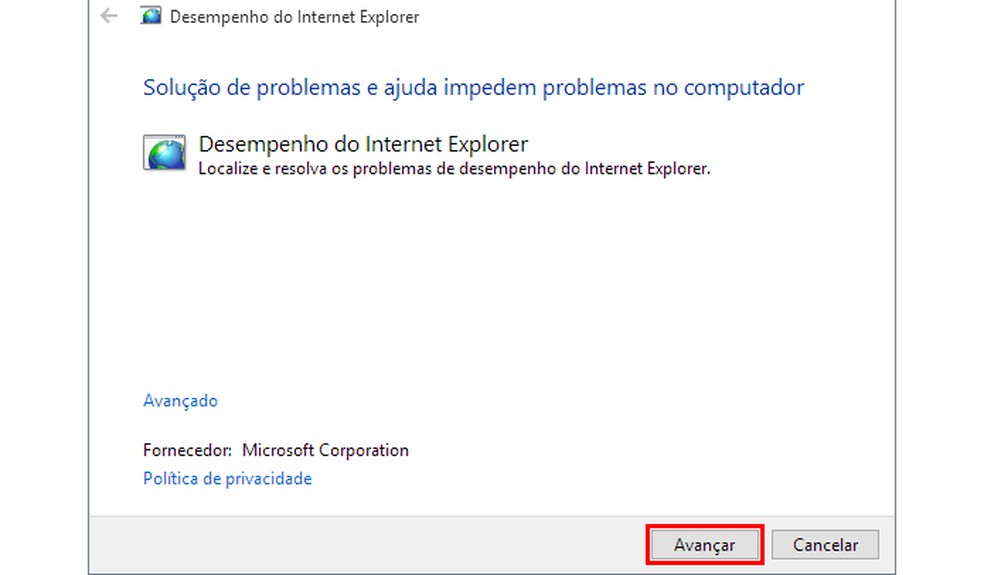Image resolution: width=984 pixels, height=575 pixels.
Task: Click the small troubleshooter icon in title bar
Action: 152,16
